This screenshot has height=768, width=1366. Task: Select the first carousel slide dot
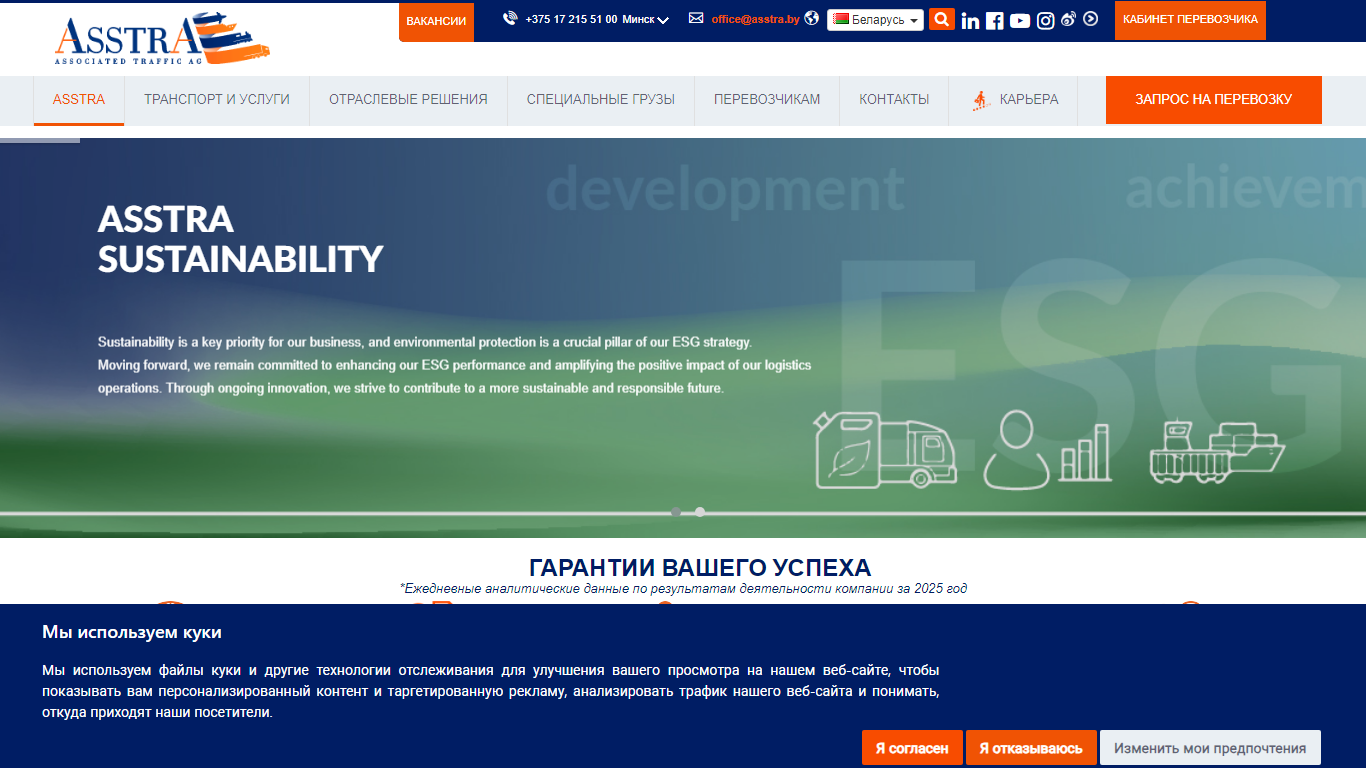[x=676, y=512]
